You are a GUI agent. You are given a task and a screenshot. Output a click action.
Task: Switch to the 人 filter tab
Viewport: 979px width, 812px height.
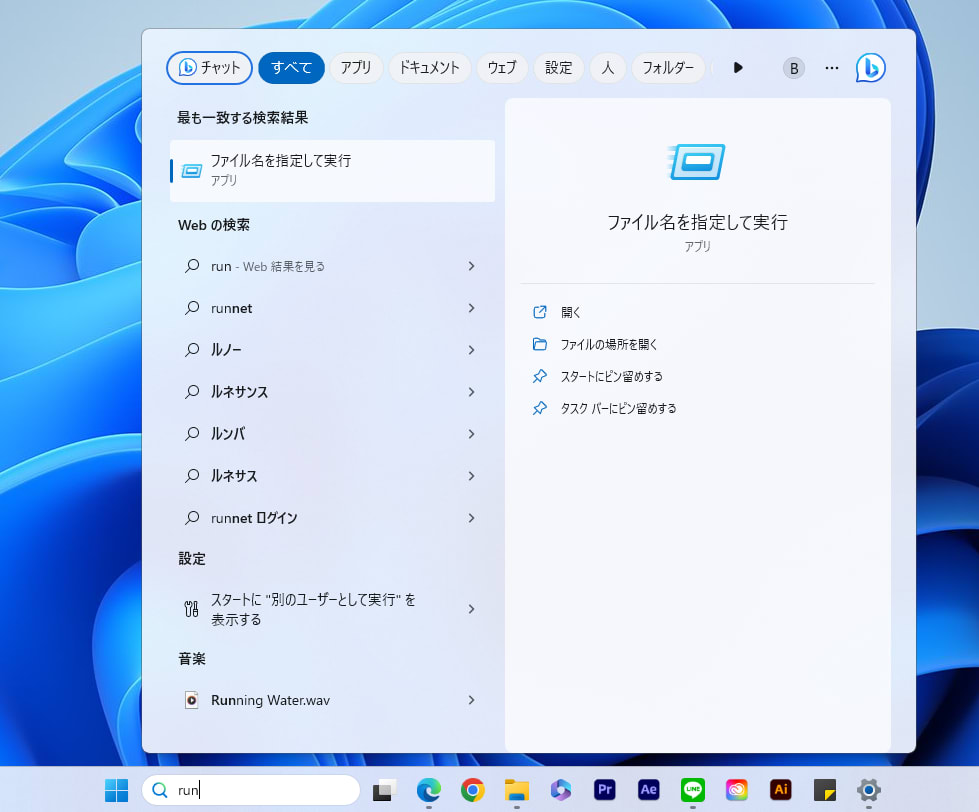[608, 67]
